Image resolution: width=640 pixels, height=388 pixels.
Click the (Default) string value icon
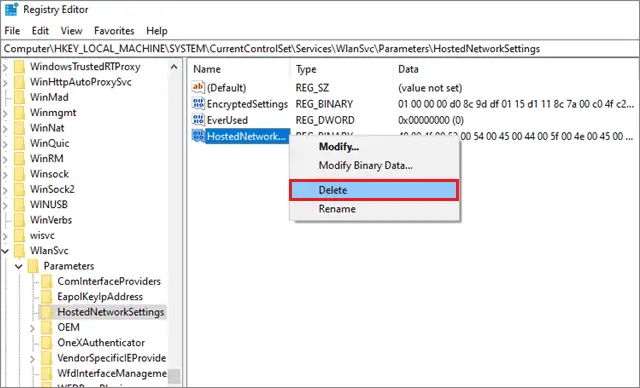198,87
